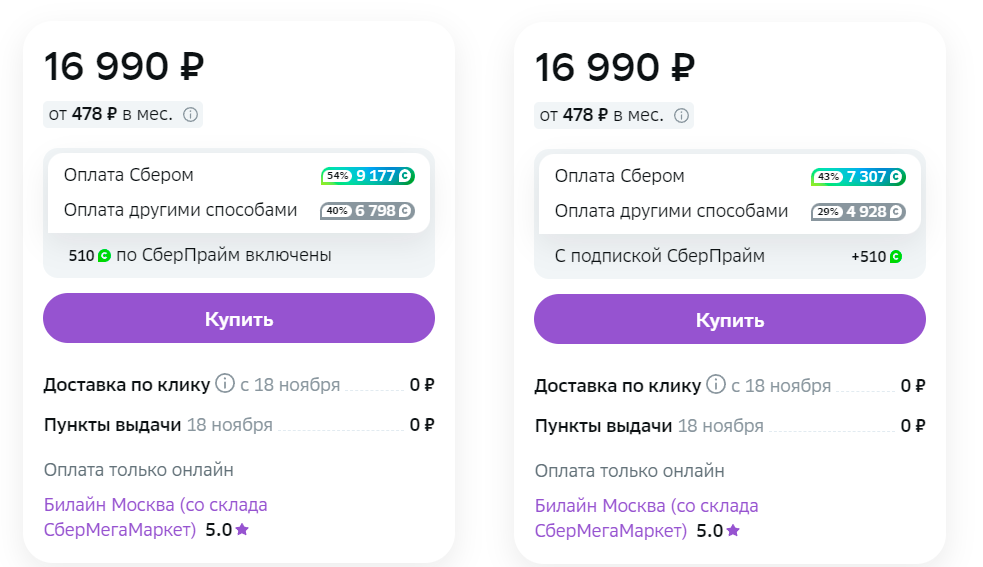Viewport: 983px width, 567px height.
Task: Click info icon beside right monthly payment
Action: [681, 116]
